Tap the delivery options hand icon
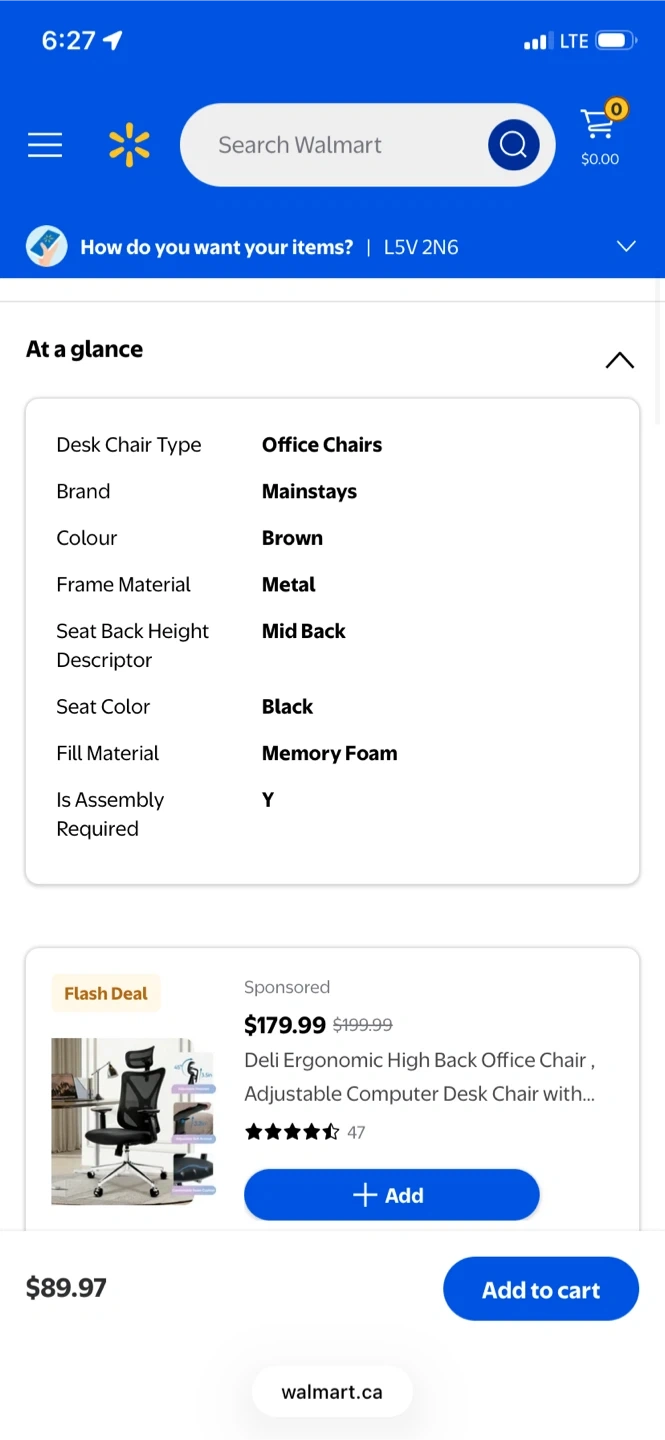665x1440 pixels. (x=47, y=246)
